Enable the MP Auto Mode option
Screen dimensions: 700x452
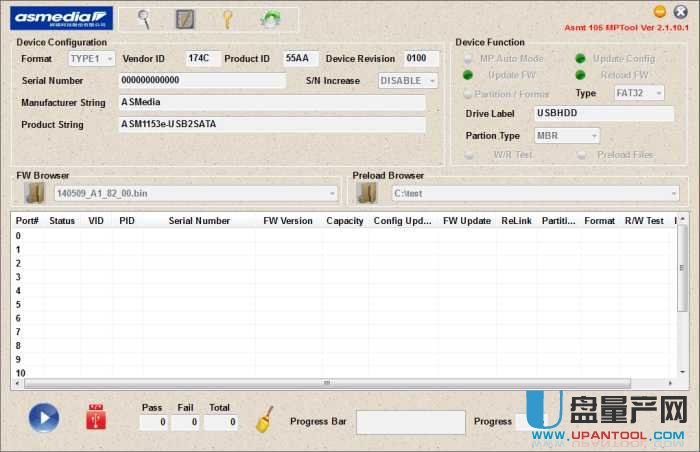pyautogui.click(x=470, y=59)
